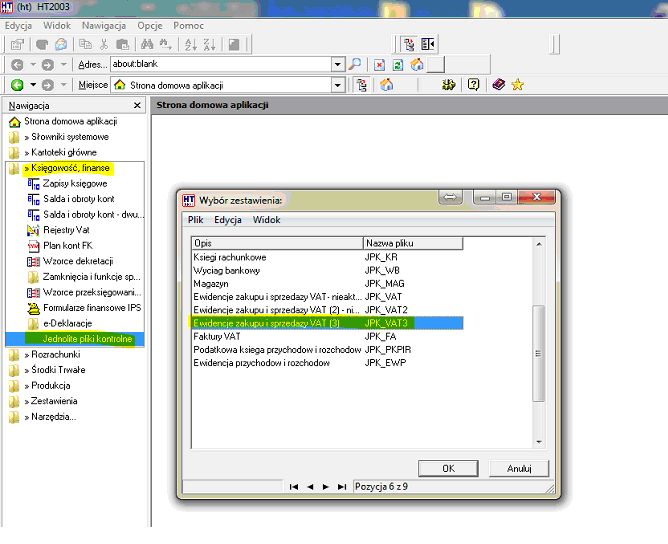Click the green back navigation arrow
The height and width of the screenshot is (544, 668).
click(17, 85)
